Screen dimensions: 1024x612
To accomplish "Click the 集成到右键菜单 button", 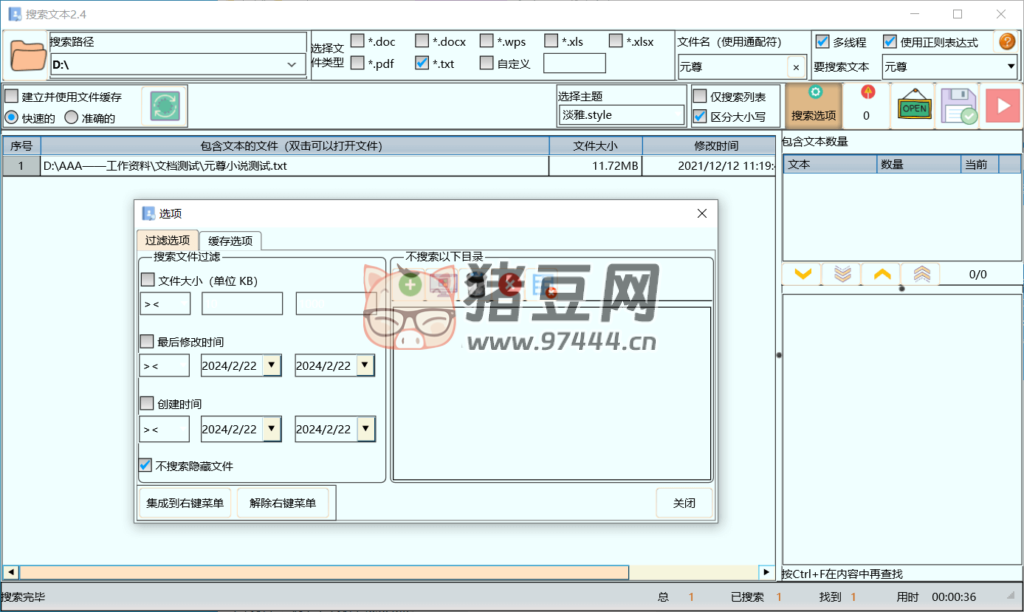I will pos(185,503).
